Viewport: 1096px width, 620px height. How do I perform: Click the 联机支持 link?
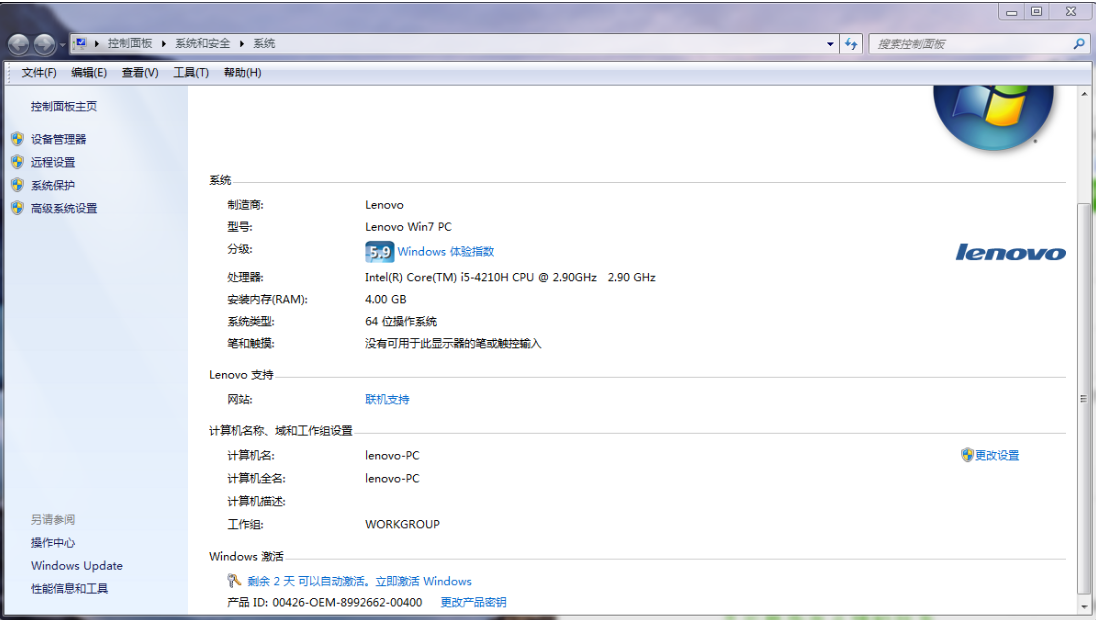[x=386, y=399]
